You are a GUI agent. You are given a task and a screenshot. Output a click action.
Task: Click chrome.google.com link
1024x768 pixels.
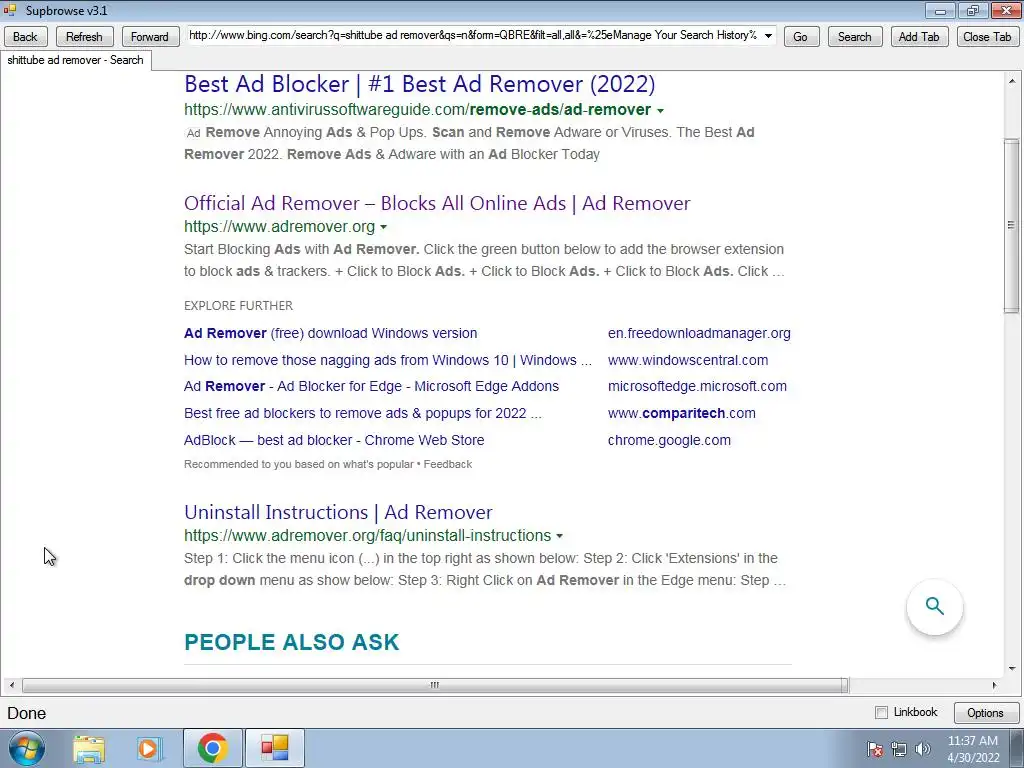669,440
